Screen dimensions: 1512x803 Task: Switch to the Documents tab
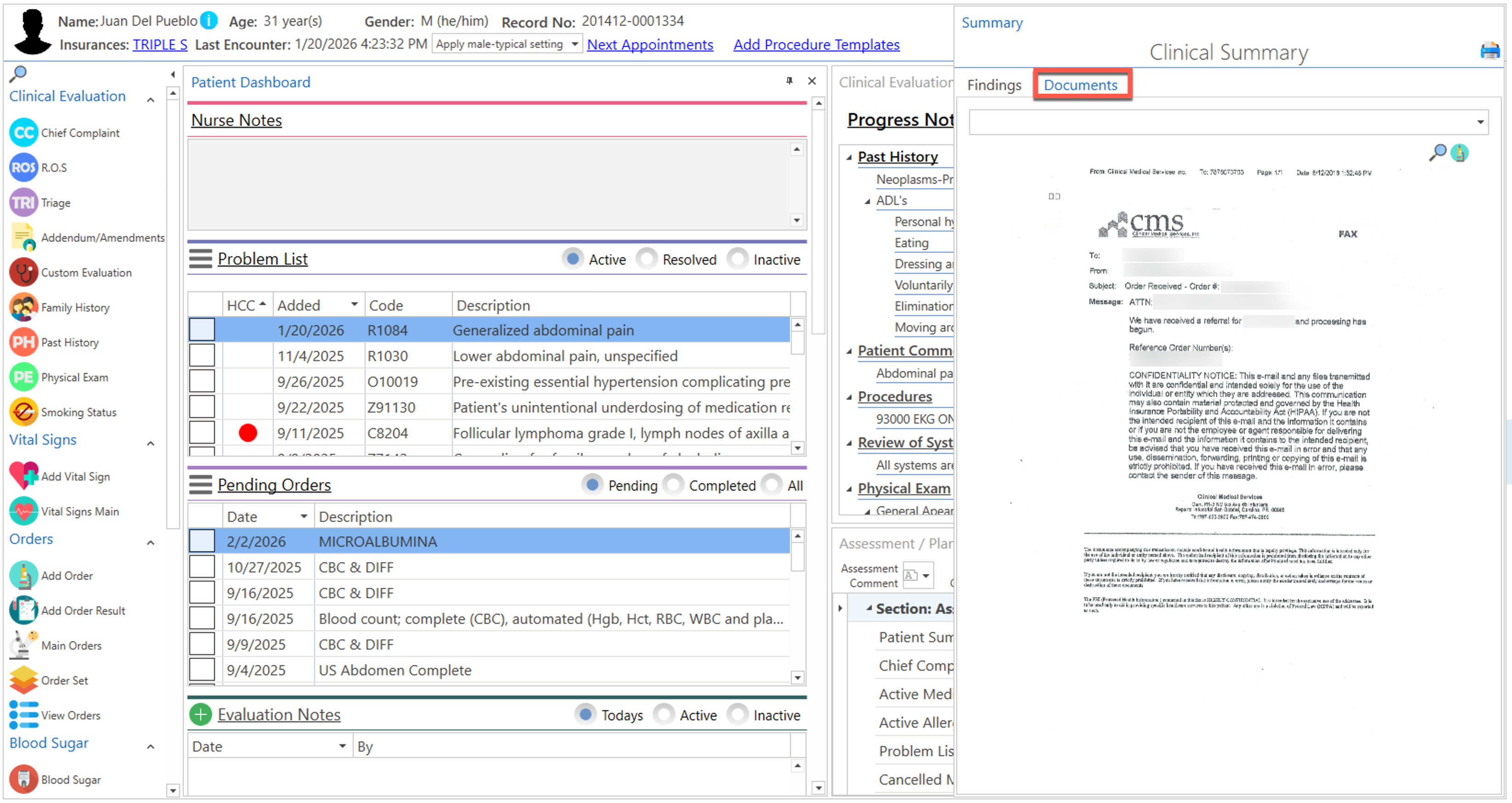1080,85
